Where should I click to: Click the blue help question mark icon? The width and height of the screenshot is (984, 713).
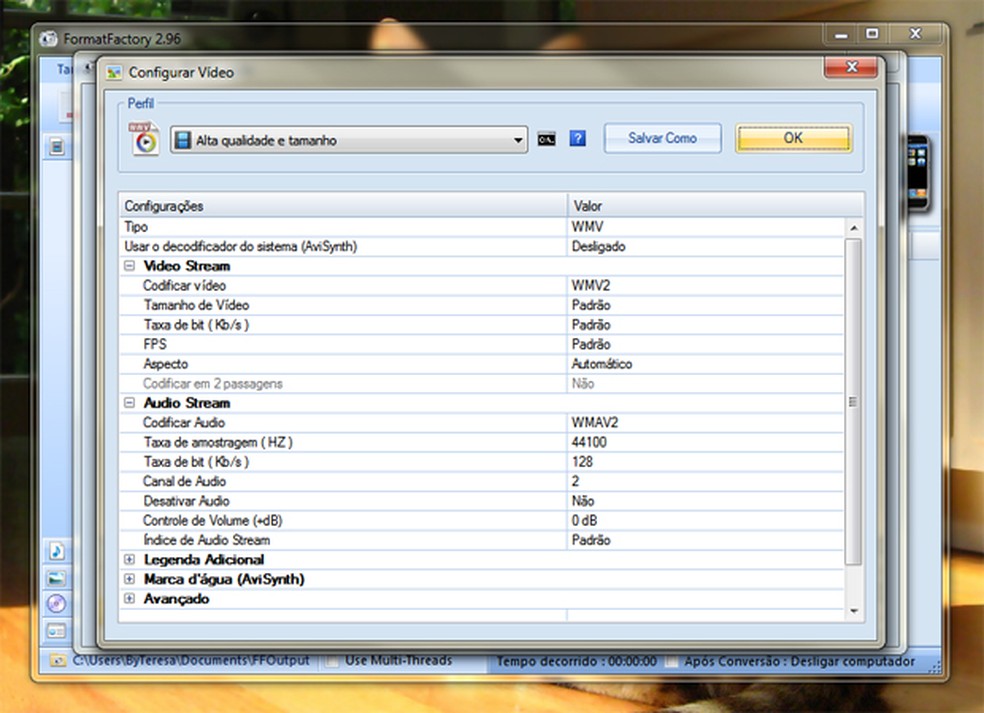[577, 138]
